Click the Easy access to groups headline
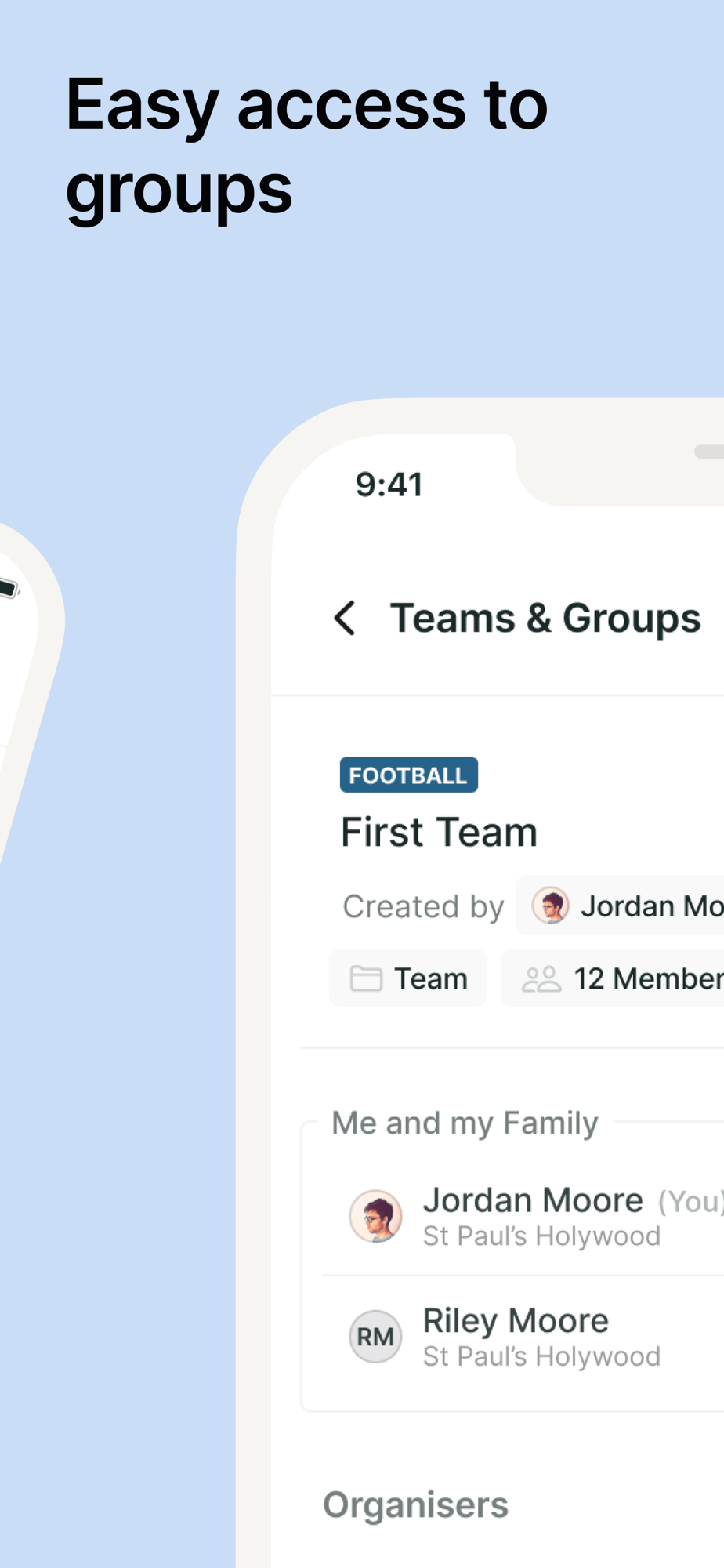724x1568 pixels. 306,147
